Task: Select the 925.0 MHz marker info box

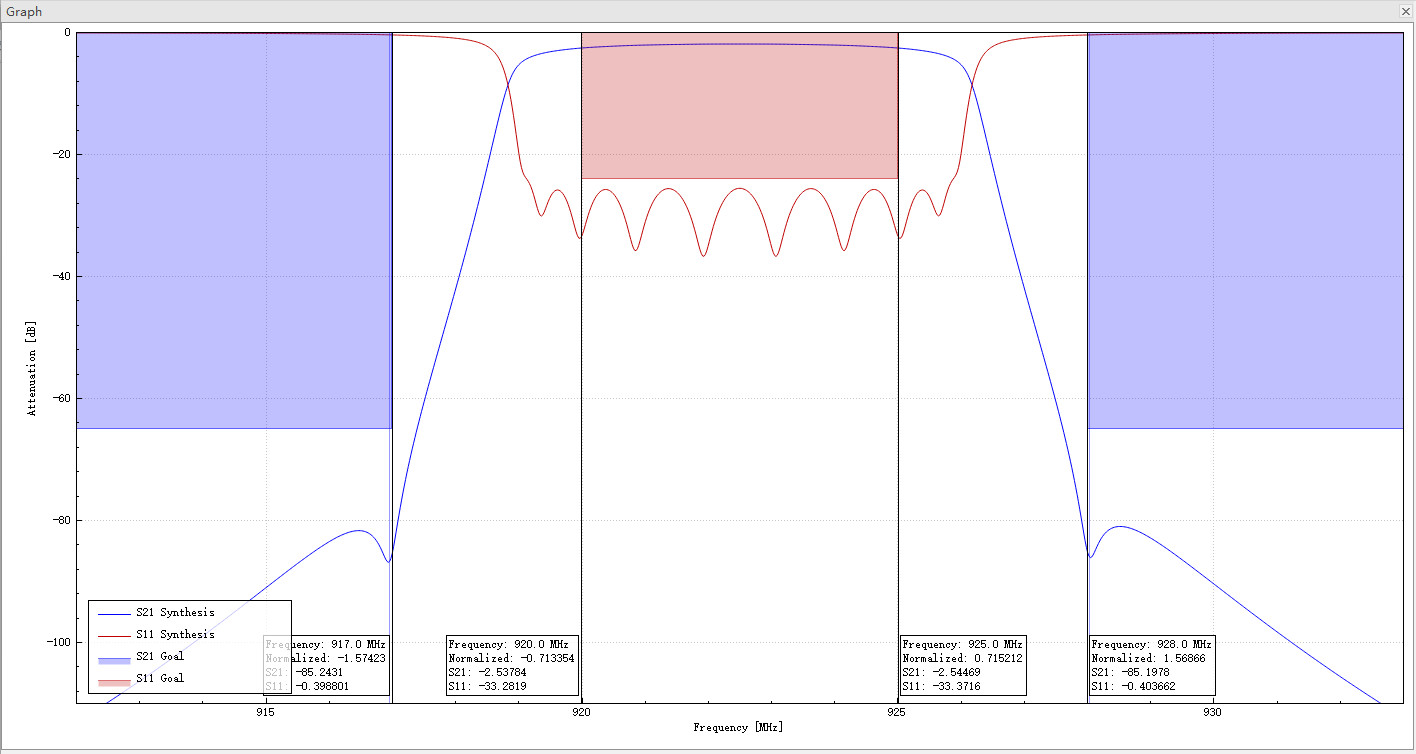Action: tap(962, 666)
